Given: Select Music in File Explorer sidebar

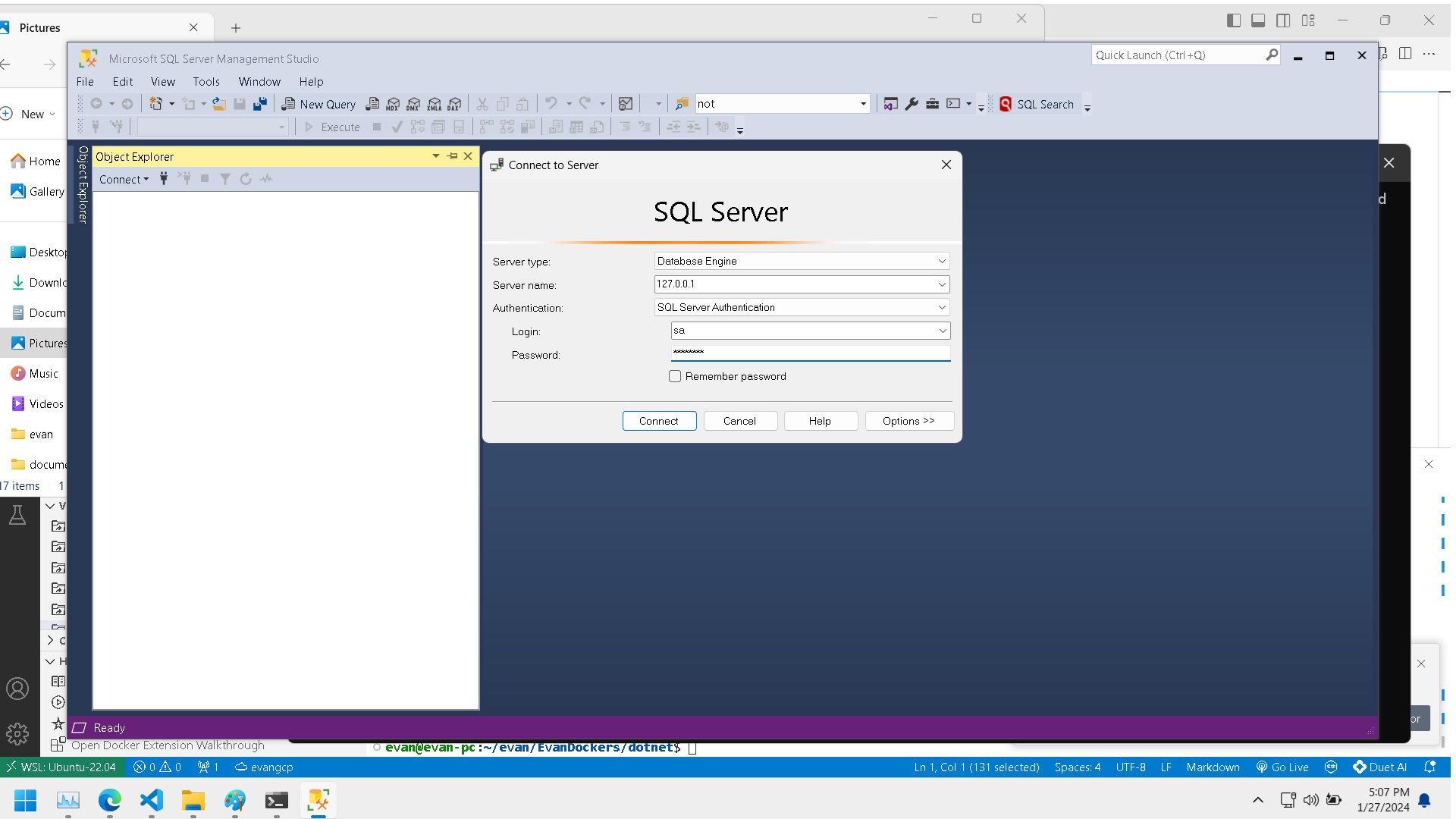Looking at the screenshot, I should 34,374.
